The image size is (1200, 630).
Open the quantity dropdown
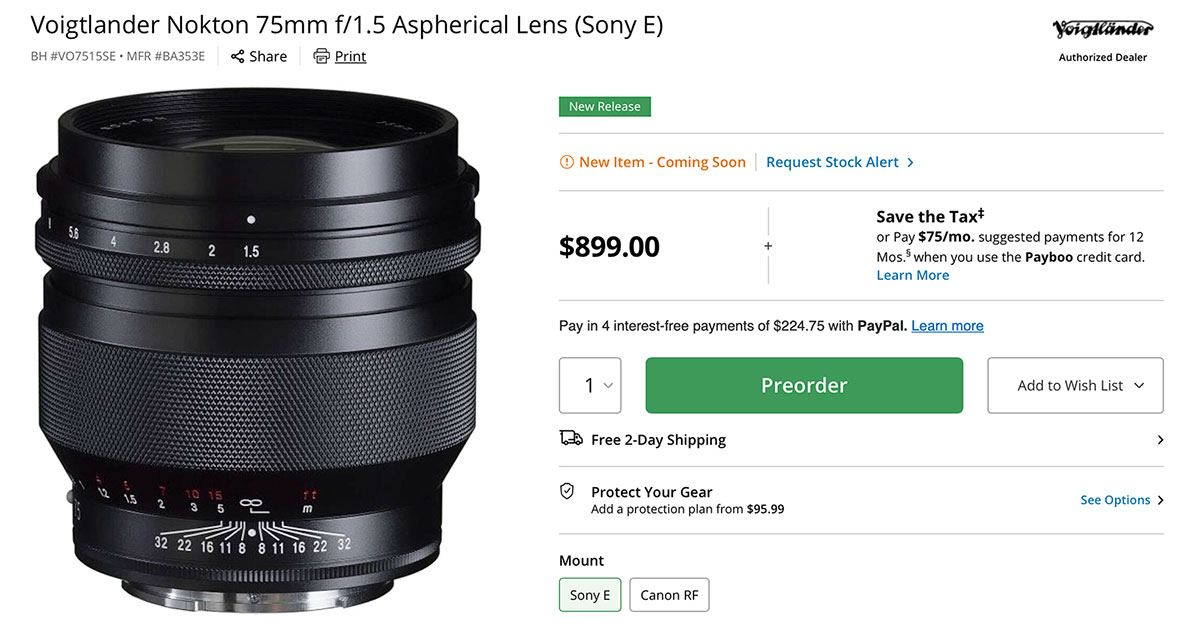coord(590,385)
